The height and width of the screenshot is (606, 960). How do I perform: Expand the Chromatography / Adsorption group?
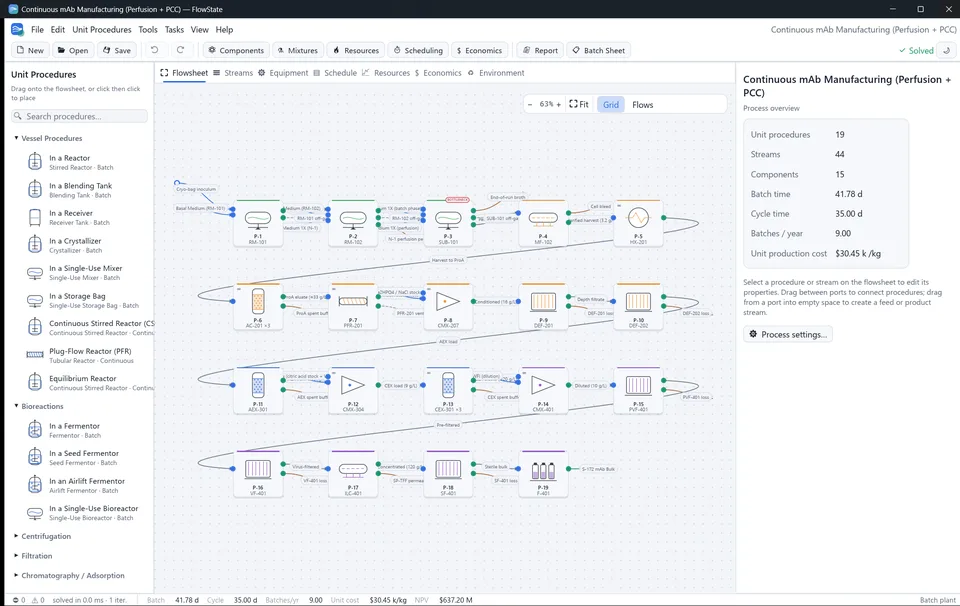tap(69, 575)
